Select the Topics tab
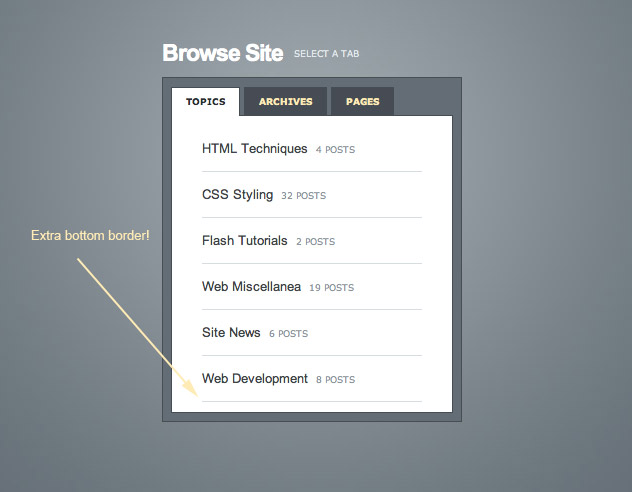632x492 pixels. coord(206,102)
